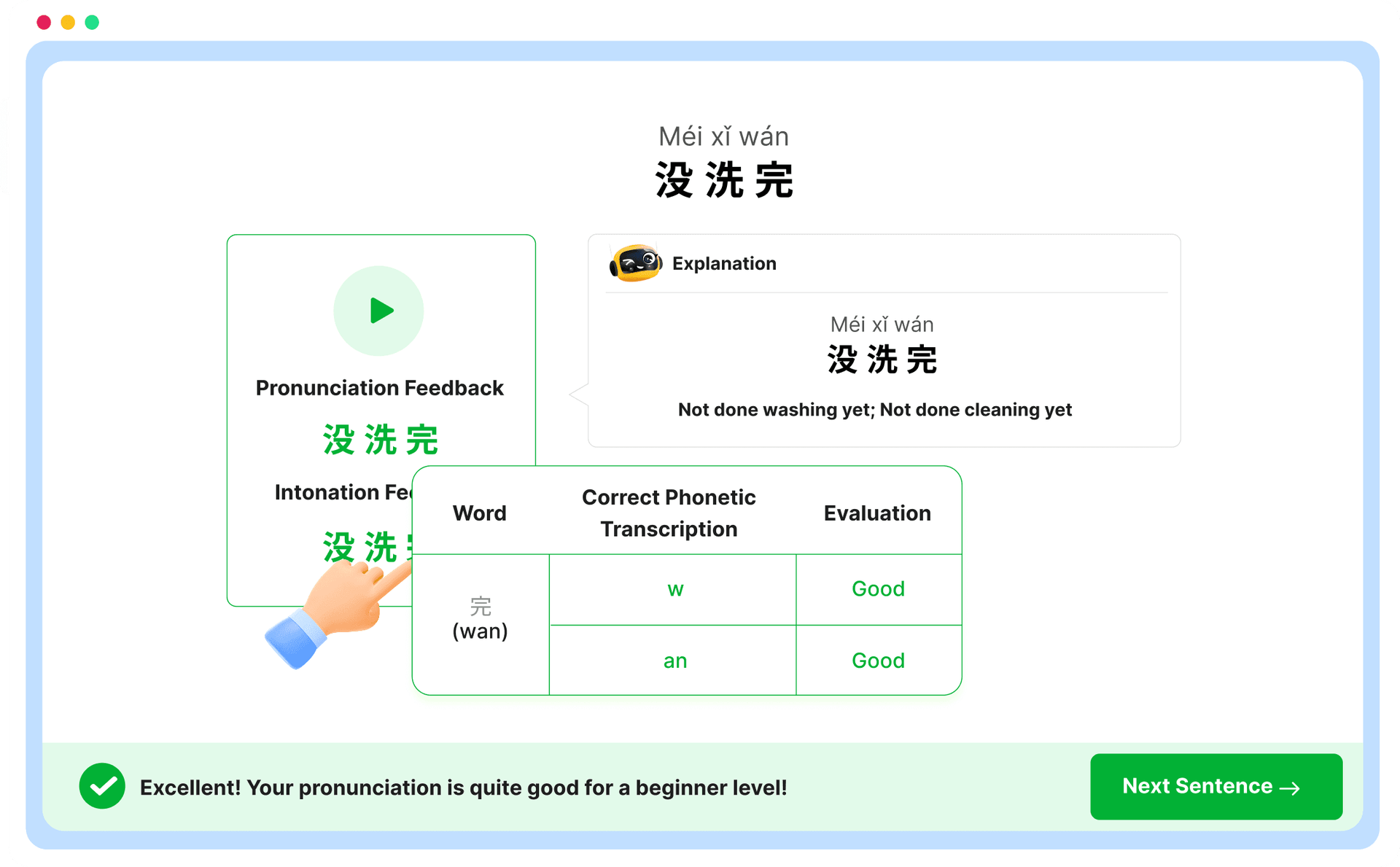Click the red traffic light button
1400x867 pixels.
point(44,23)
